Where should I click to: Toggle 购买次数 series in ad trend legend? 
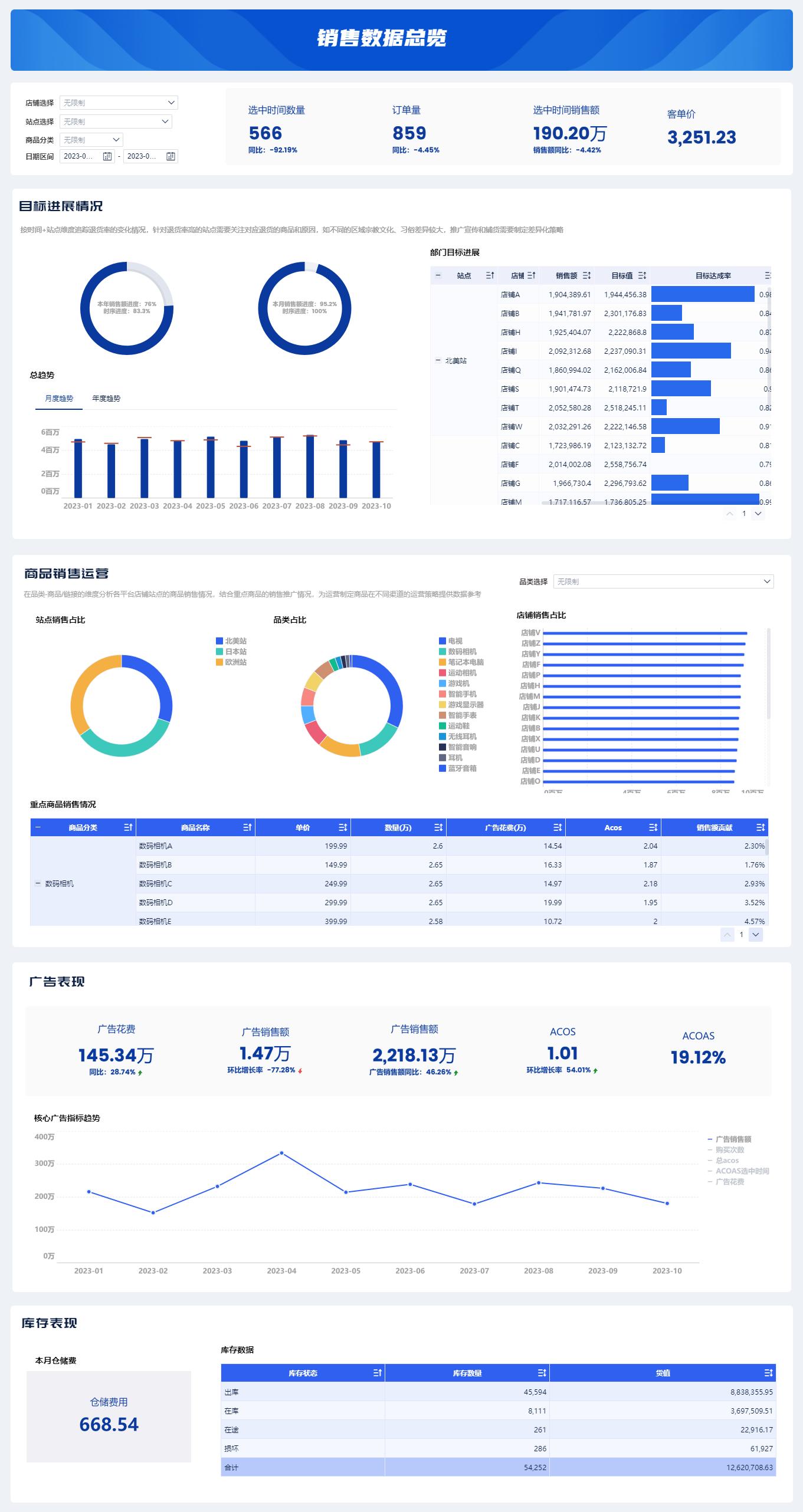[x=726, y=1150]
